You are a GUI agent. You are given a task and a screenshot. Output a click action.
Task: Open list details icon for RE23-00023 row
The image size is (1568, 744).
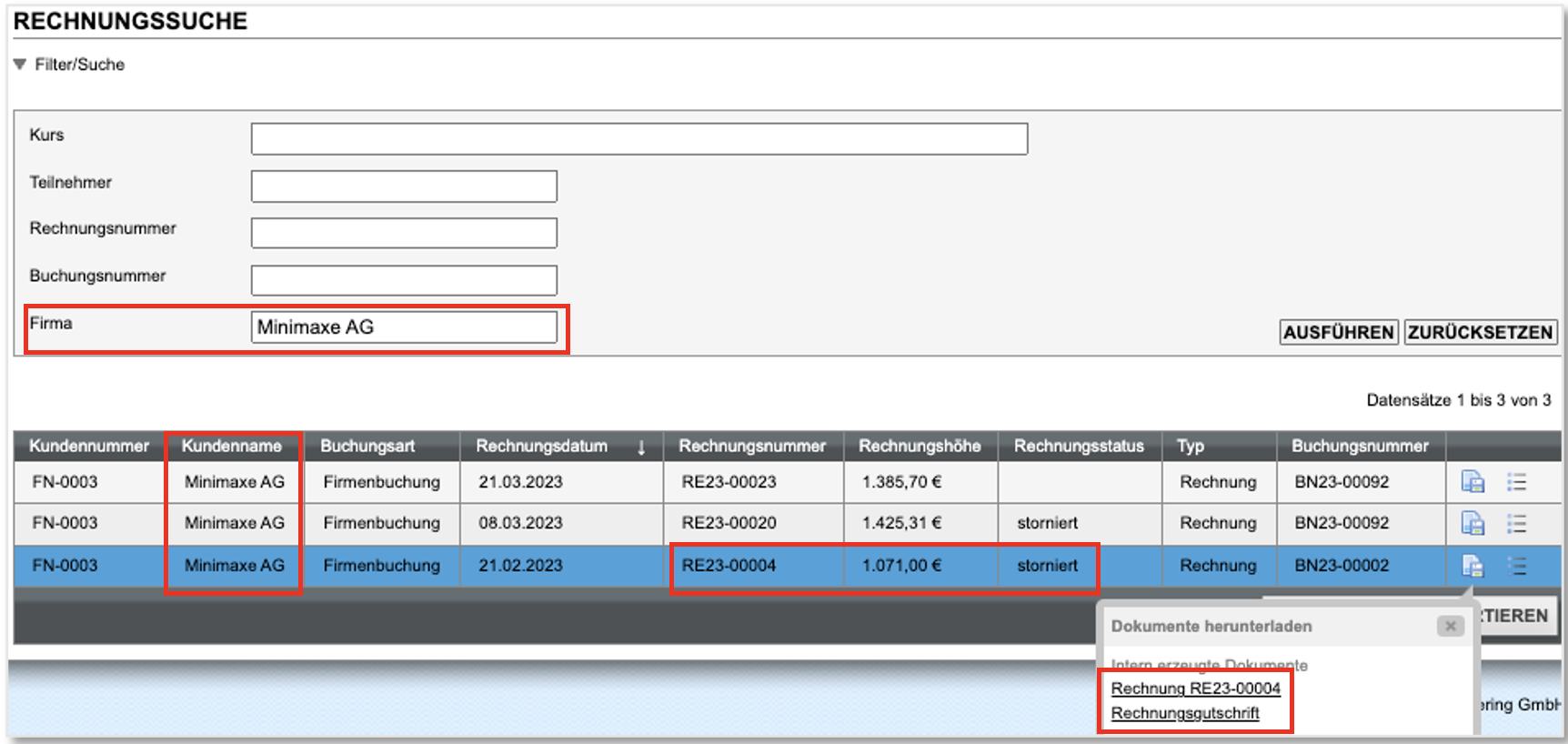1516,482
